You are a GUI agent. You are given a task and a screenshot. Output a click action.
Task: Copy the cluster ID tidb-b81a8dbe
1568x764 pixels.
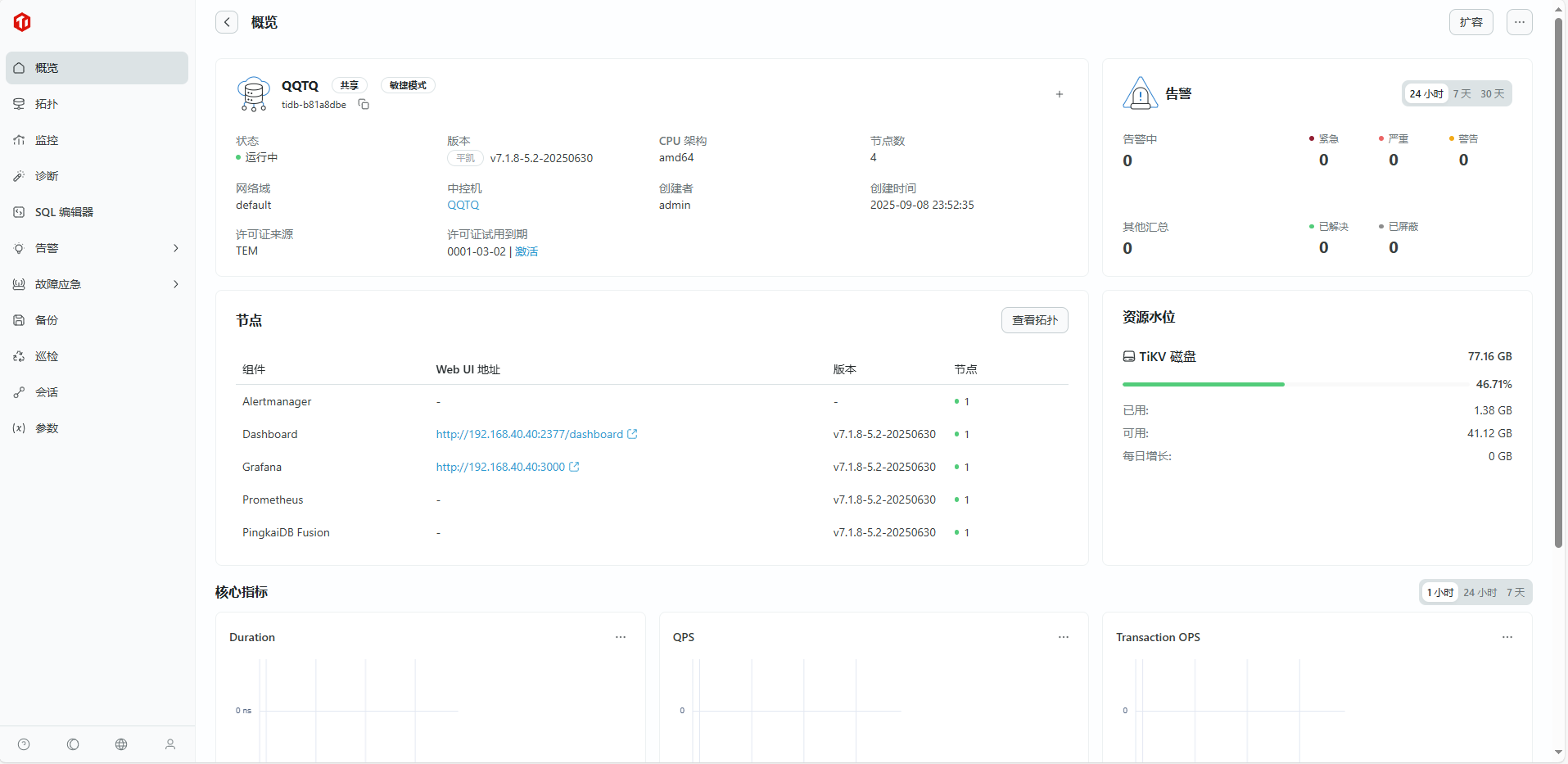point(364,105)
